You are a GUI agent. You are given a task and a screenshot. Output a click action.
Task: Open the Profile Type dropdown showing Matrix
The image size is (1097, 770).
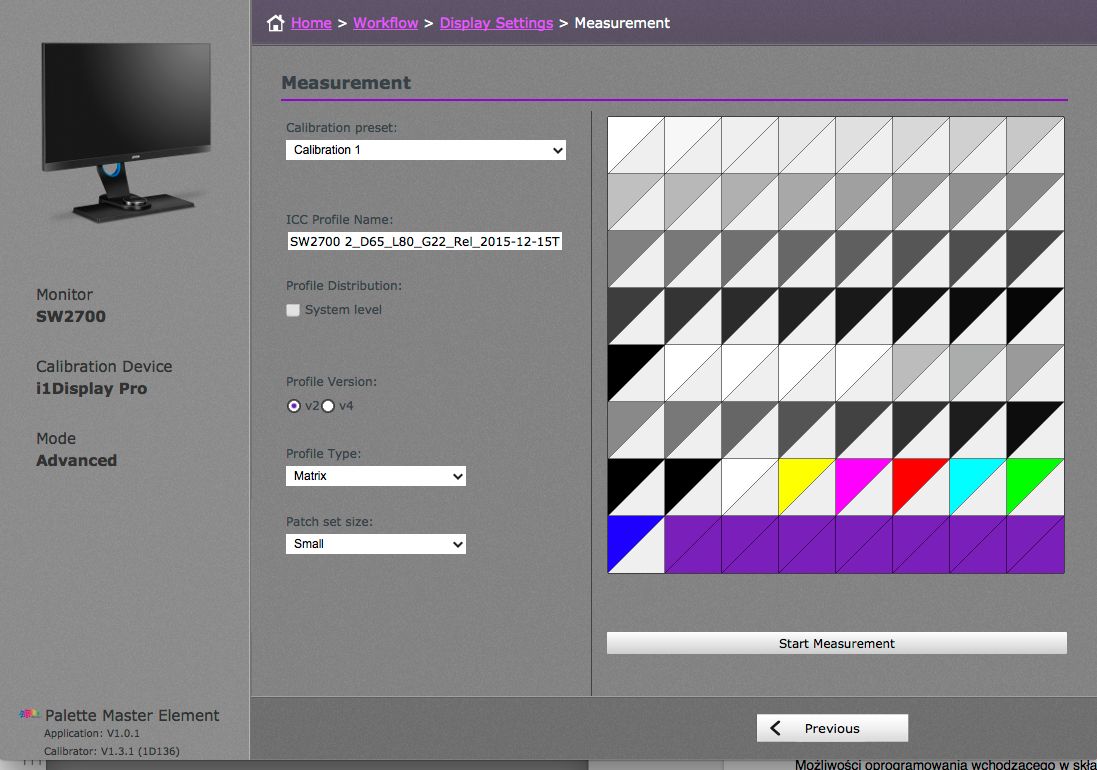tap(375, 476)
